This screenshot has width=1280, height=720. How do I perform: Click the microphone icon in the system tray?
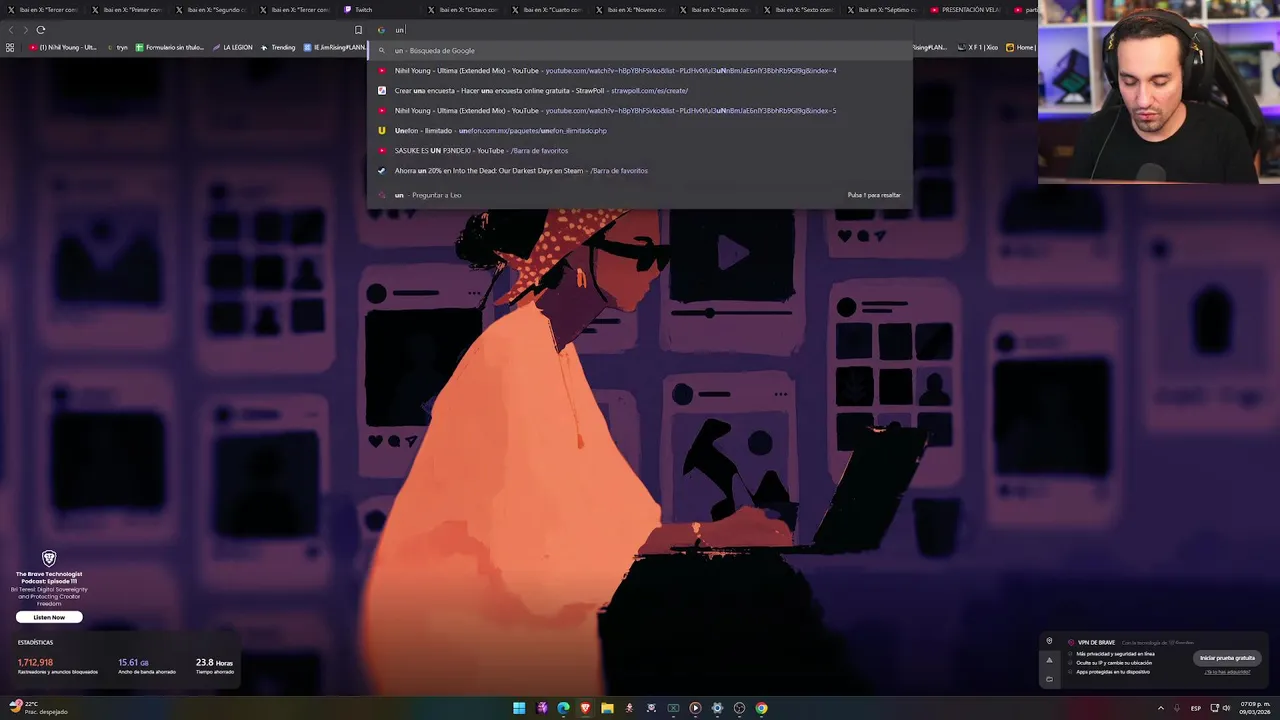(x=1177, y=708)
